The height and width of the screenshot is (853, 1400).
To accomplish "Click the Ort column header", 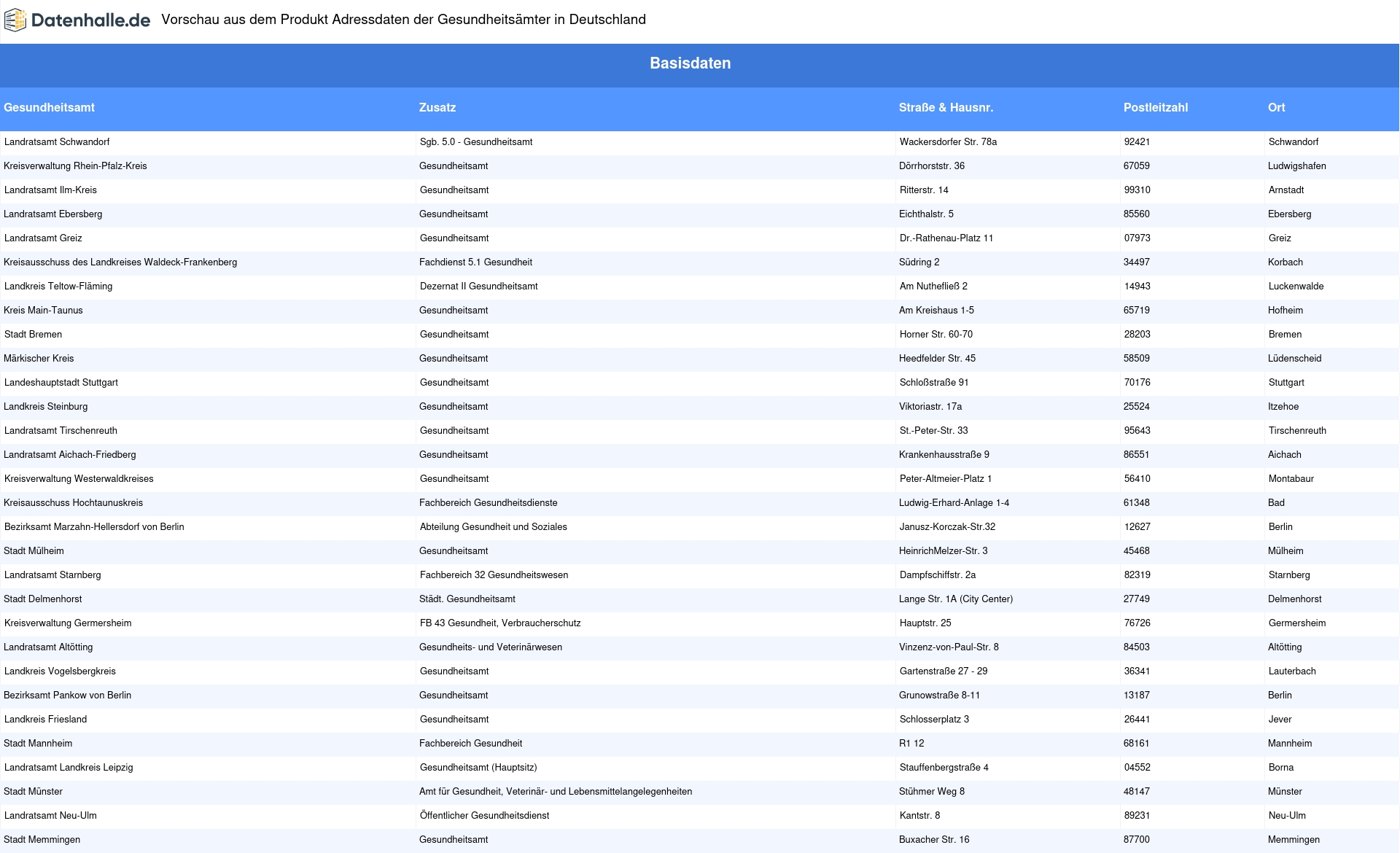I will (1276, 107).
